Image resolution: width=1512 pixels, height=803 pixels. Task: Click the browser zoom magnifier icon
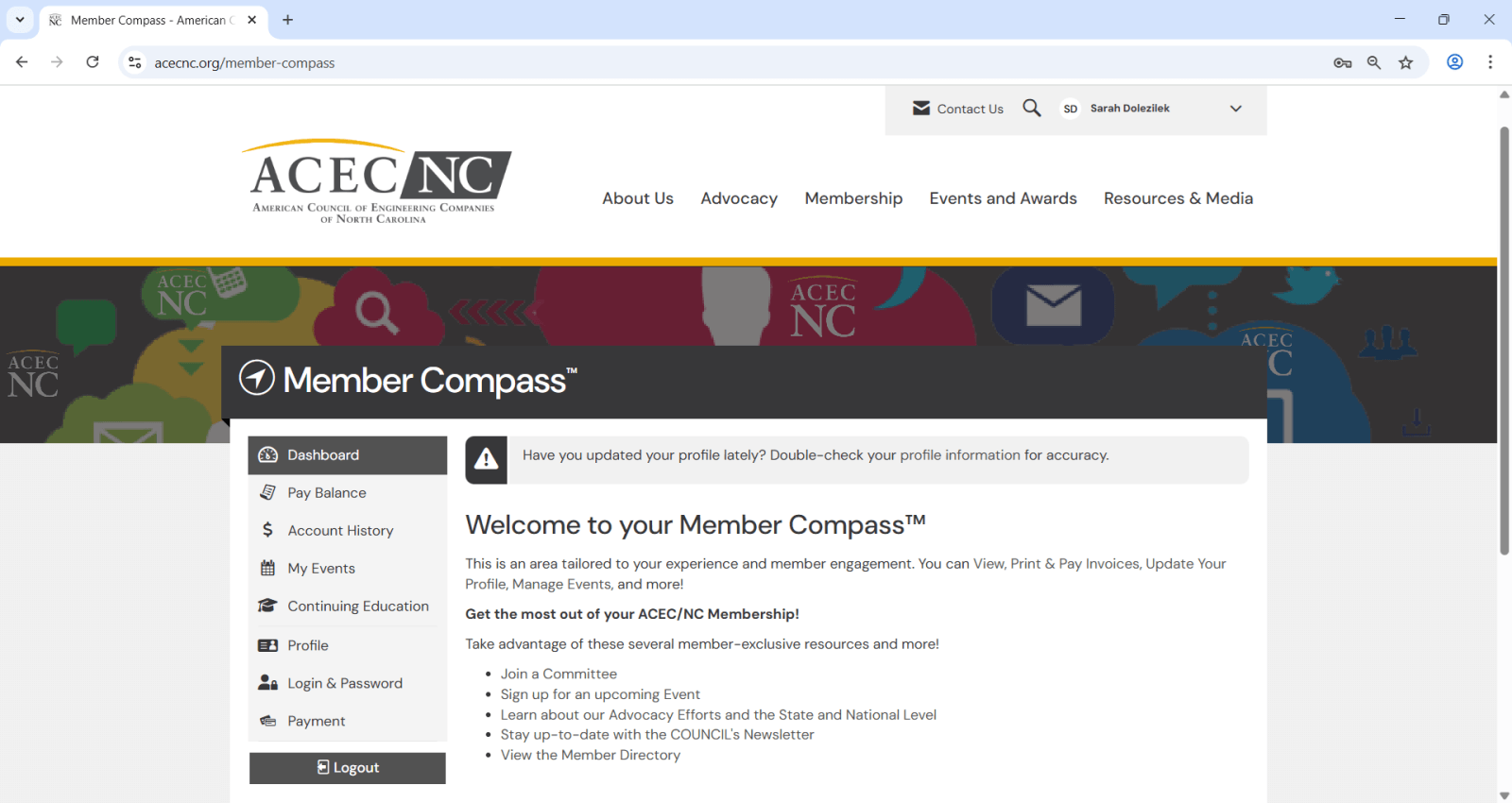click(1374, 62)
